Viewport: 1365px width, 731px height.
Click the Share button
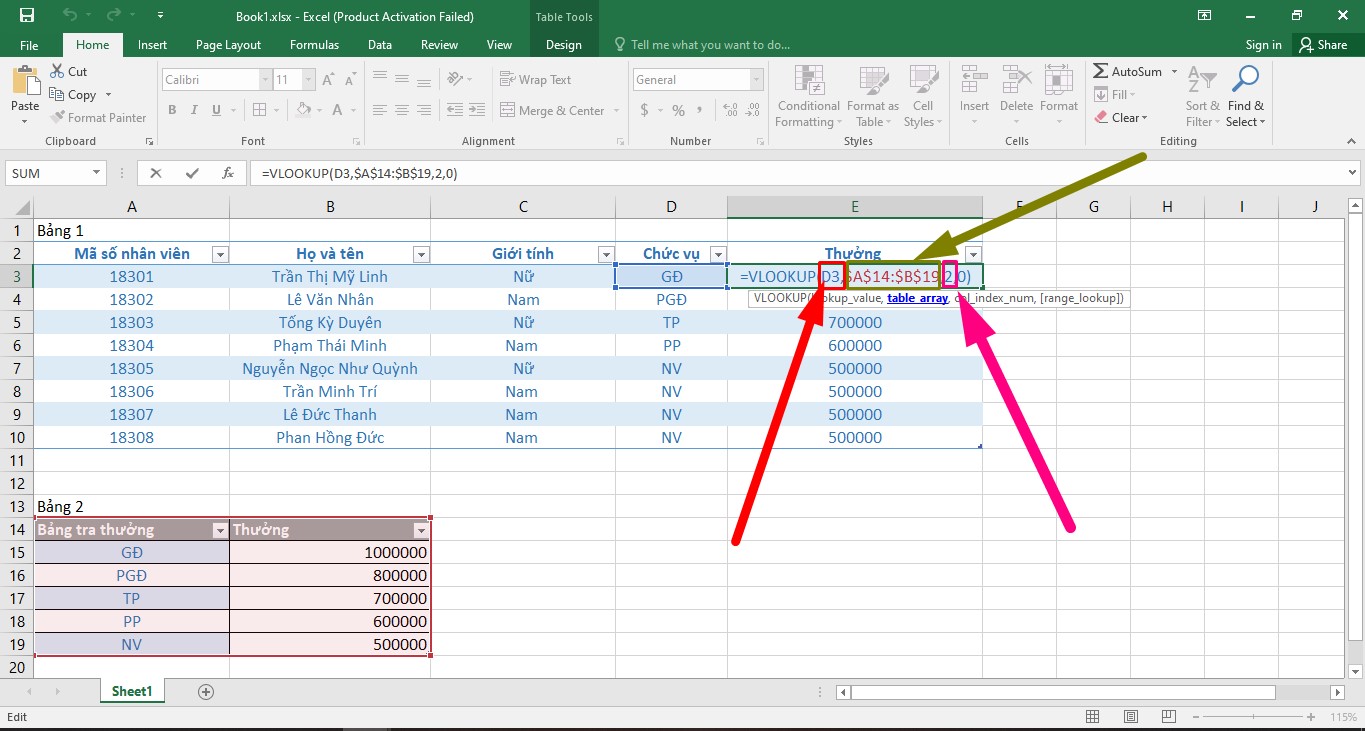pyautogui.click(x=1322, y=45)
